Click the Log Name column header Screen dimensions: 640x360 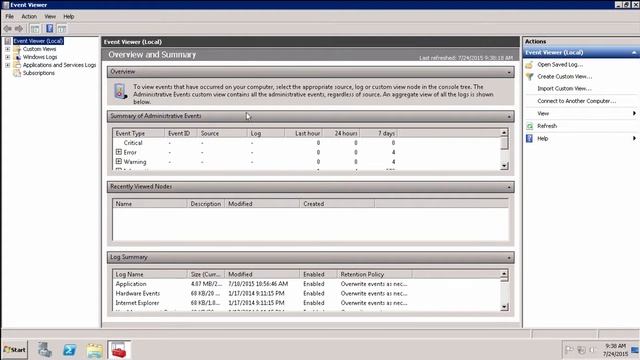pyautogui.click(x=149, y=274)
